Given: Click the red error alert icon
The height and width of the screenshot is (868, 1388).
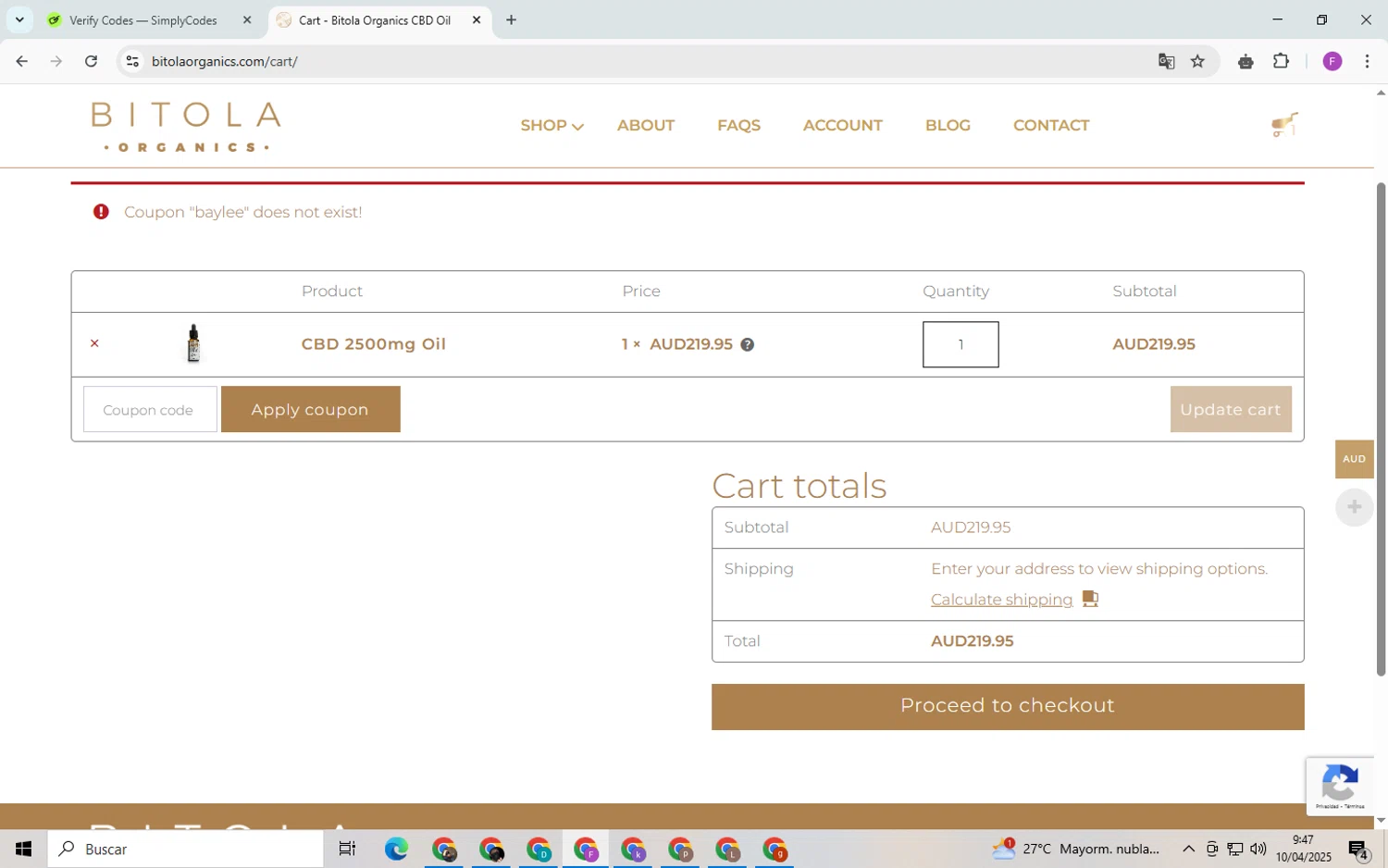Looking at the screenshot, I should (x=102, y=212).
